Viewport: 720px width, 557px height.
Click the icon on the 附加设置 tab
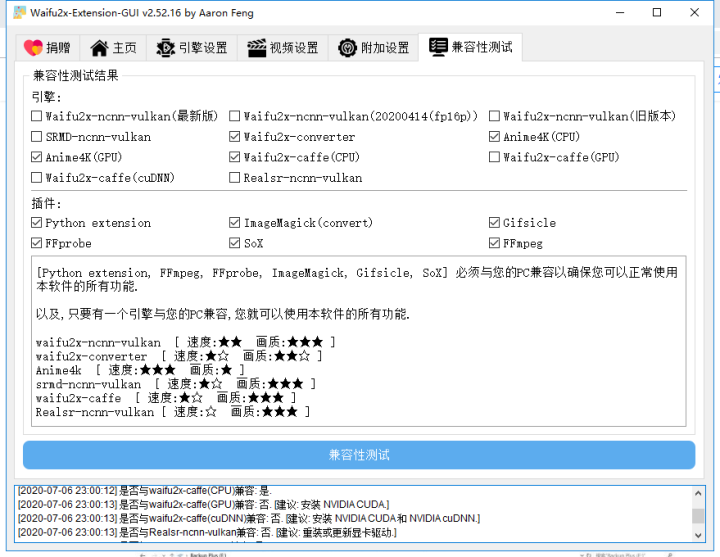pos(348,48)
